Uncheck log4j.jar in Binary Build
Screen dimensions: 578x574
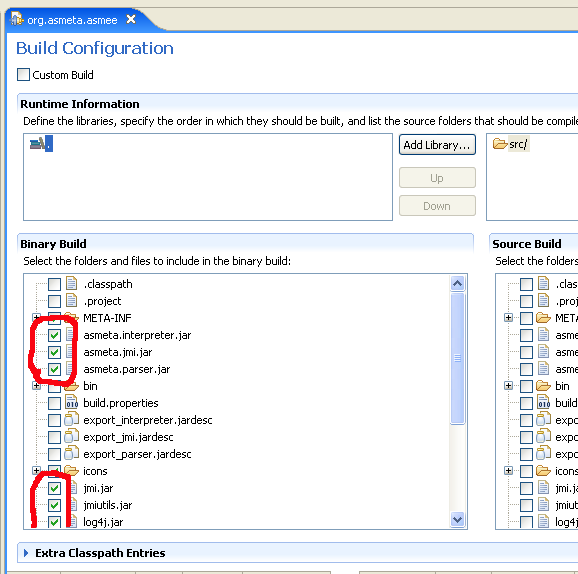(55, 522)
